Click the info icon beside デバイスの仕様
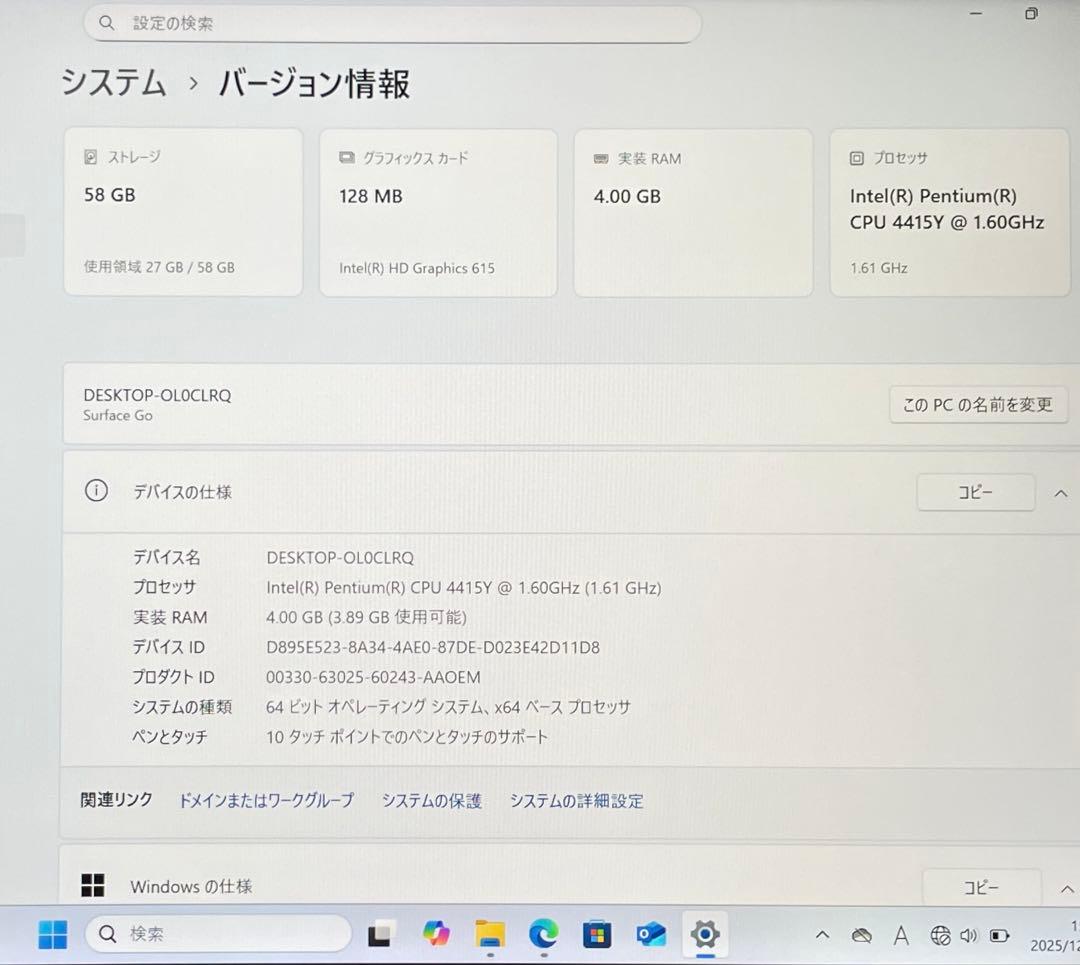 click(x=96, y=491)
